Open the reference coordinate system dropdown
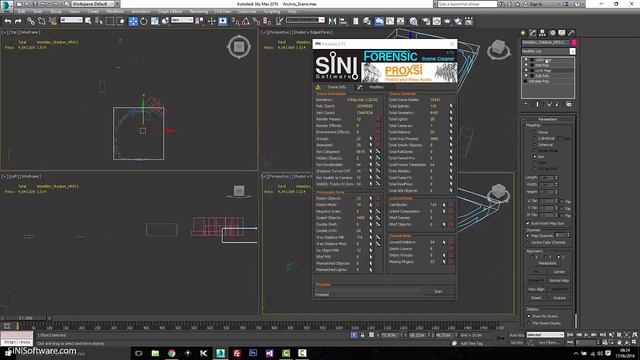640x360 pixels. tap(182, 20)
